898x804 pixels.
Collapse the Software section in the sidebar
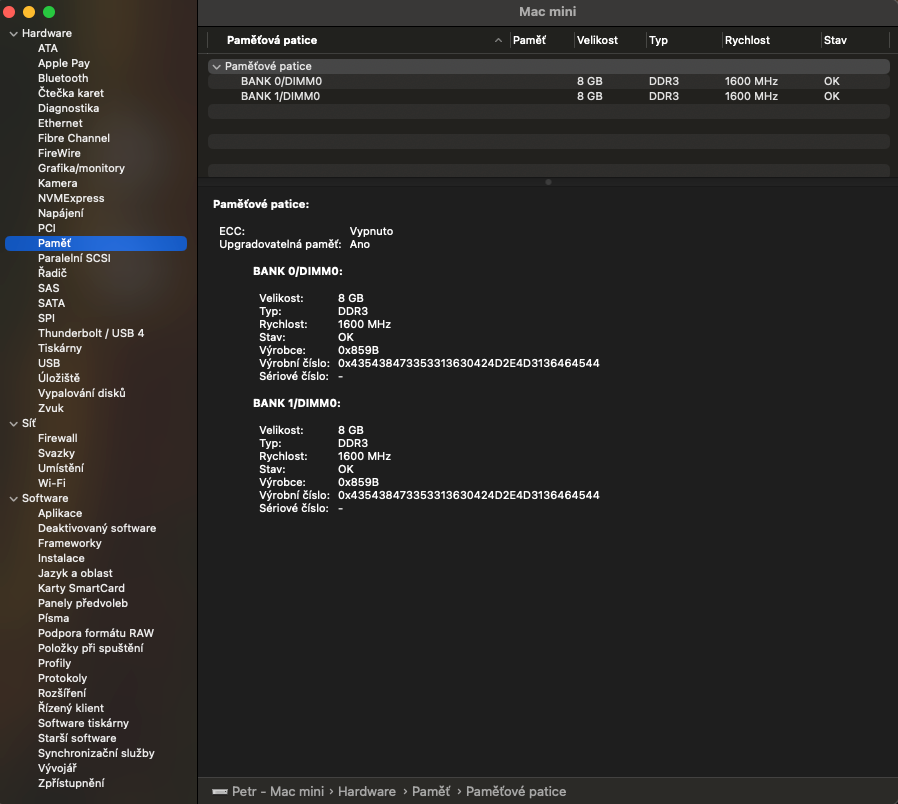pos(14,499)
